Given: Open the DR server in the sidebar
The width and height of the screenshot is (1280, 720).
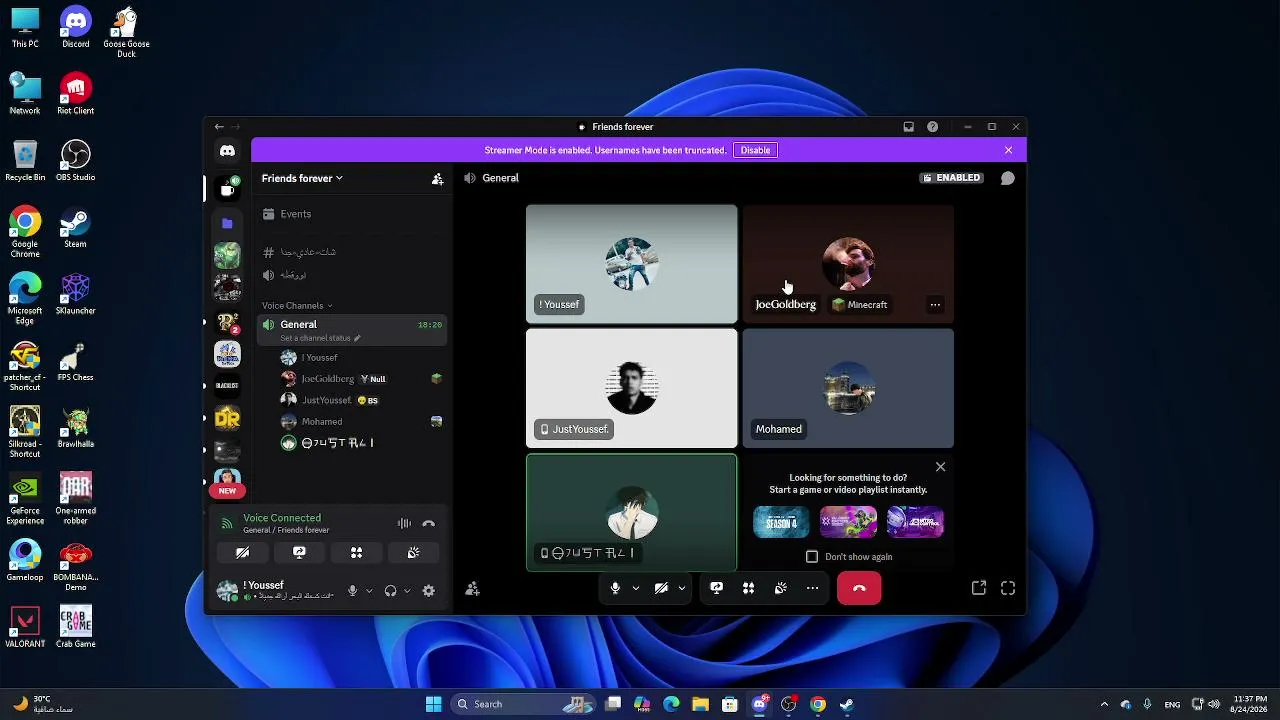Looking at the screenshot, I should 227,418.
